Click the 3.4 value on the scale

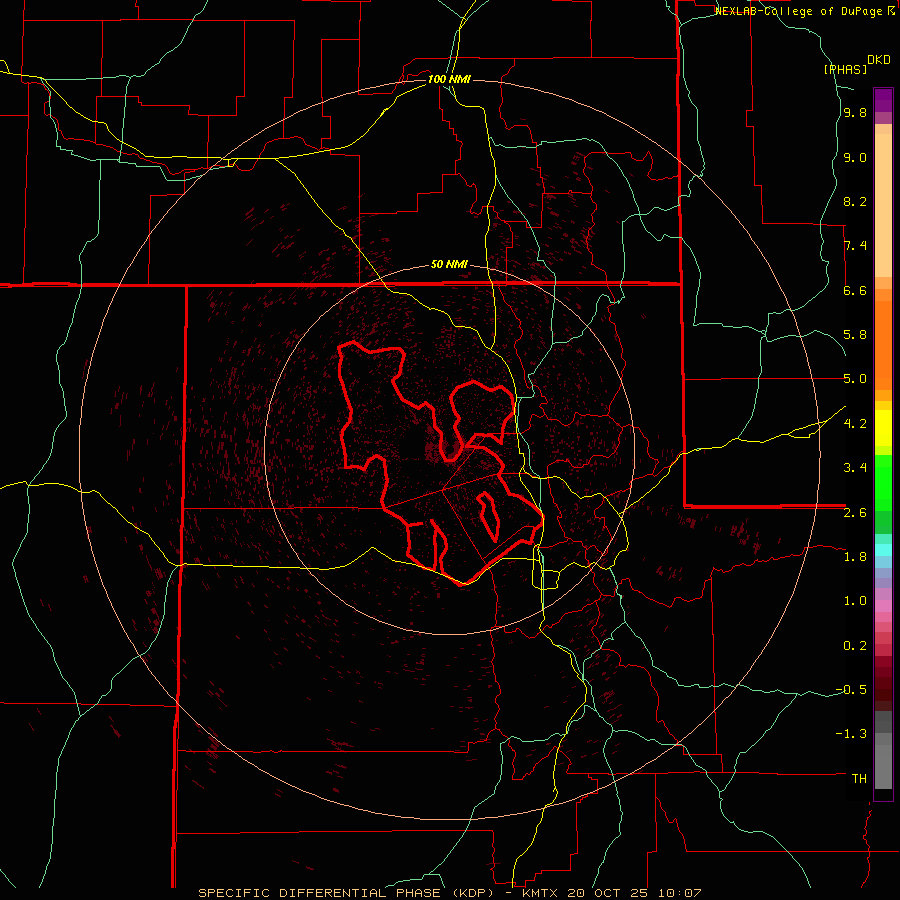pyautogui.click(x=855, y=468)
